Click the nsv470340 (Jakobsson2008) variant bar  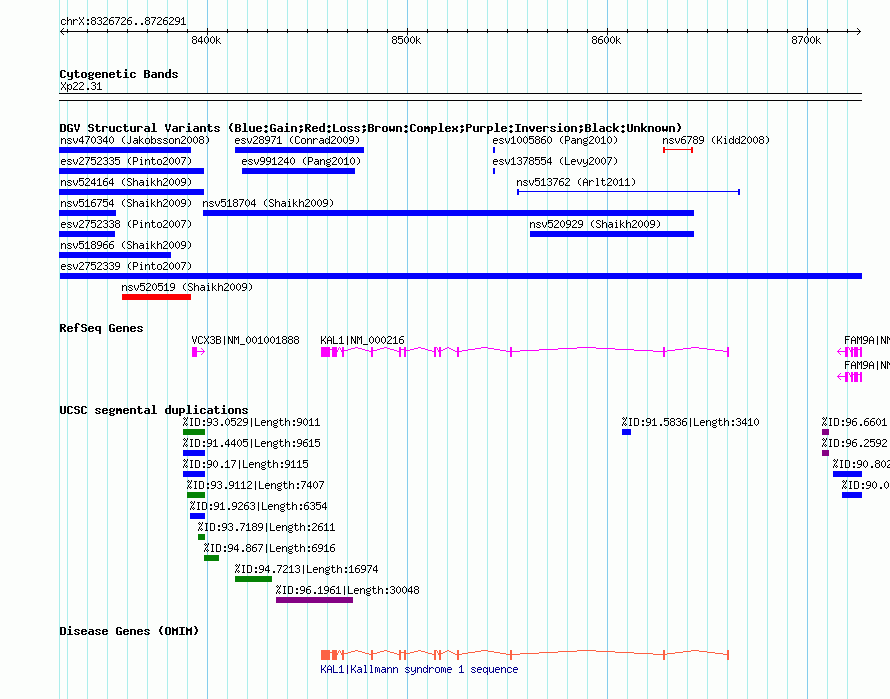pos(125,150)
